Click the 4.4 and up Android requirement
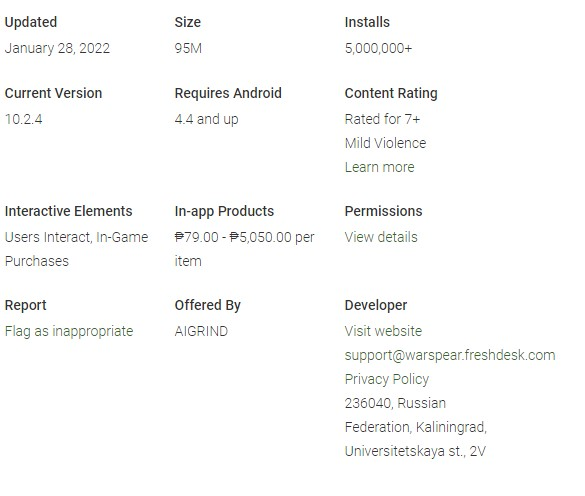 (206, 119)
